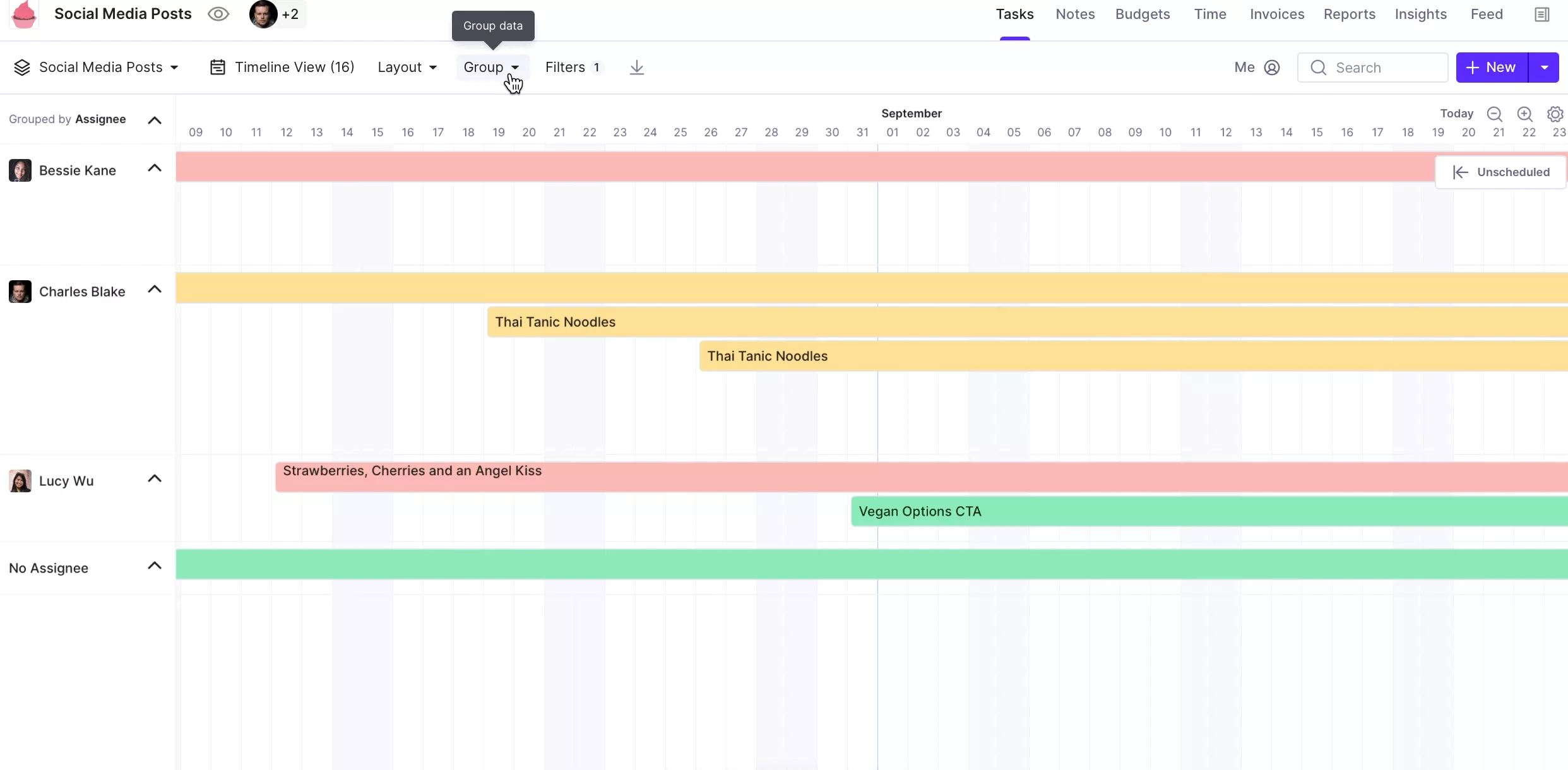Click Charles Blake's top yellow task bar

872,288
